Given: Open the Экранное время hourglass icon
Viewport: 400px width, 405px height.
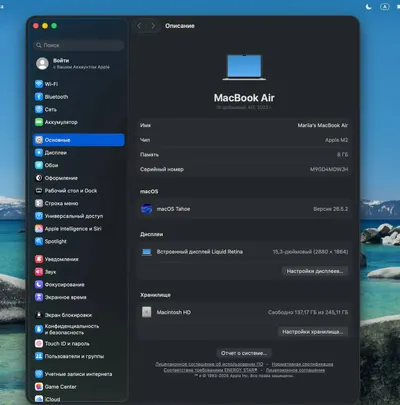Looking at the screenshot, I should pos(39,297).
